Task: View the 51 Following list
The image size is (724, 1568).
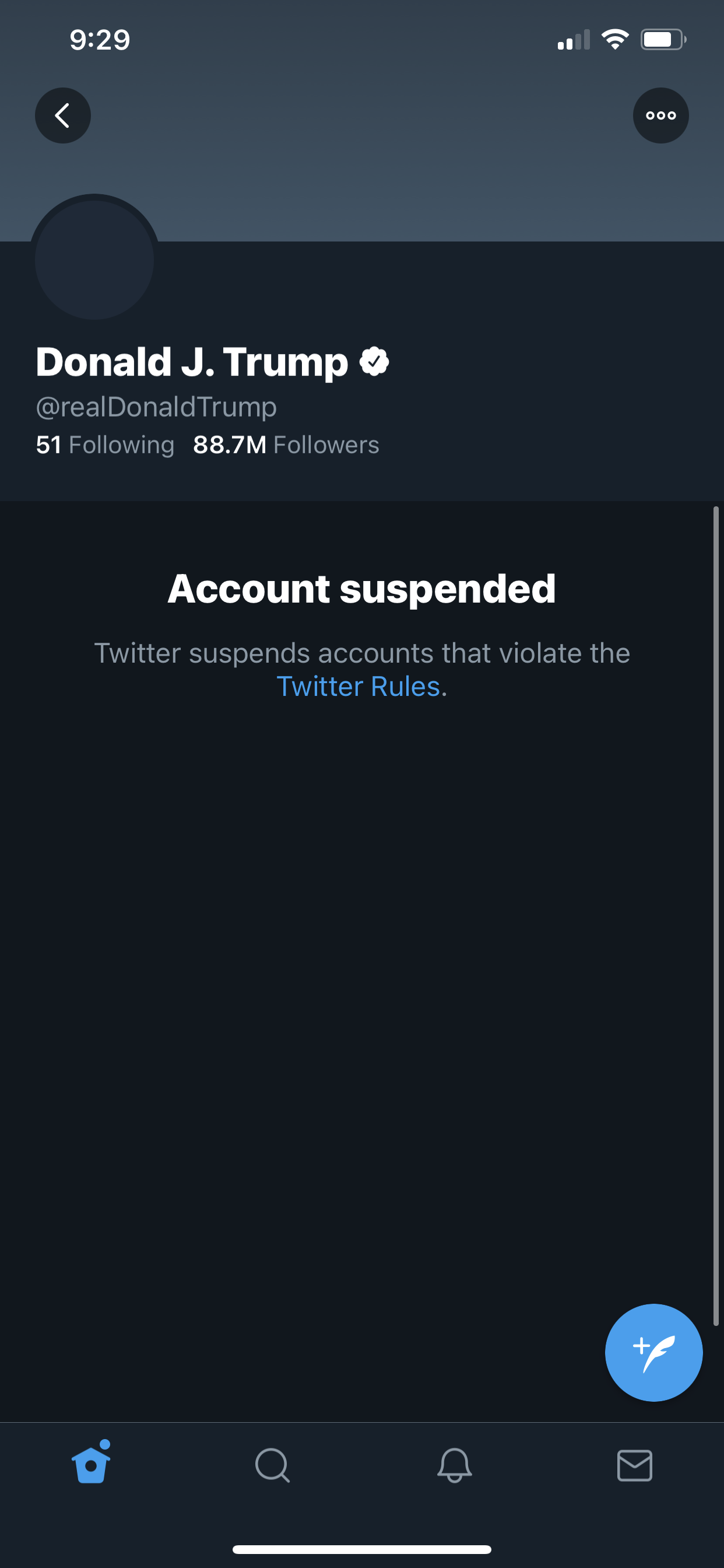Action: coord(106,445)
